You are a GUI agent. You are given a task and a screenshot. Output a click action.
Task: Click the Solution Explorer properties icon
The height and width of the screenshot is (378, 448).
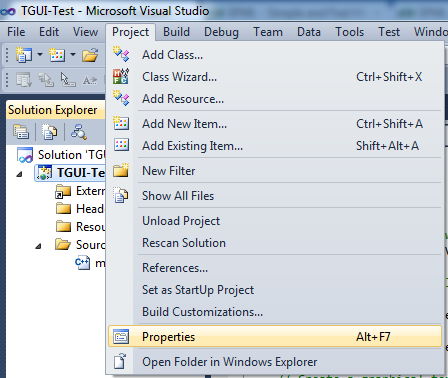21,132
